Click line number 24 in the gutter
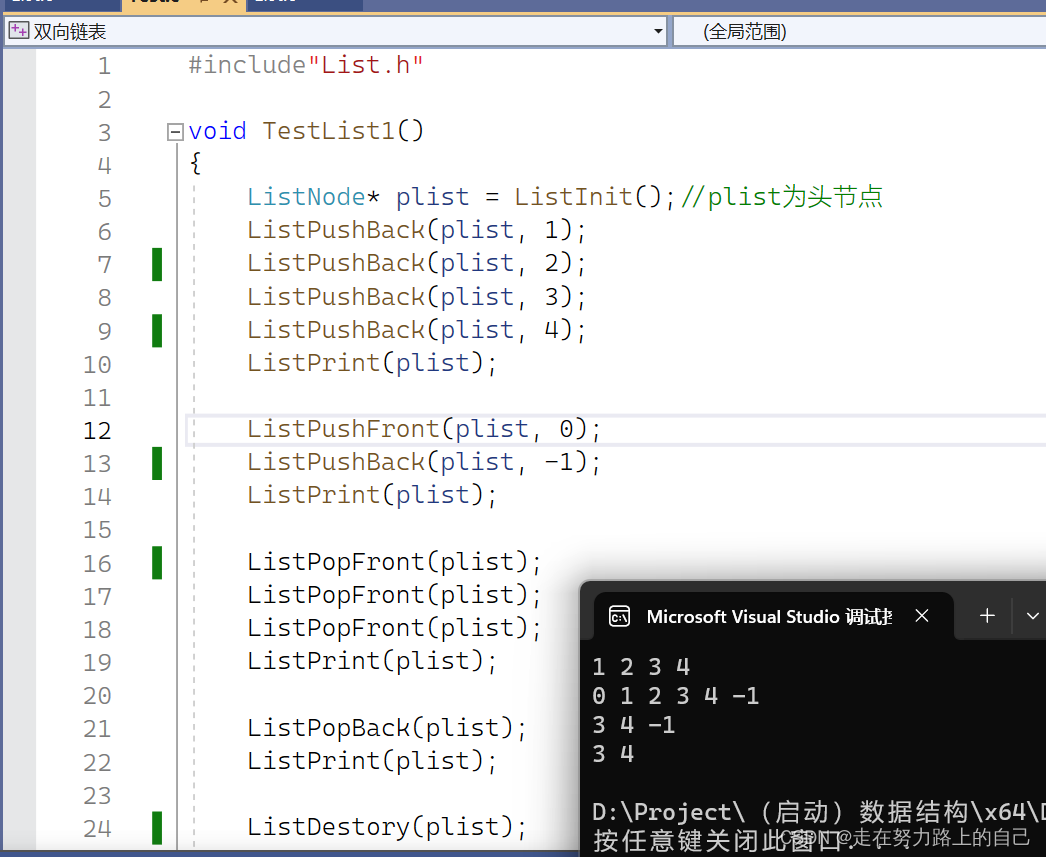Image resolution: width=1046 pixels, height=857 pixels. (97, 828)
